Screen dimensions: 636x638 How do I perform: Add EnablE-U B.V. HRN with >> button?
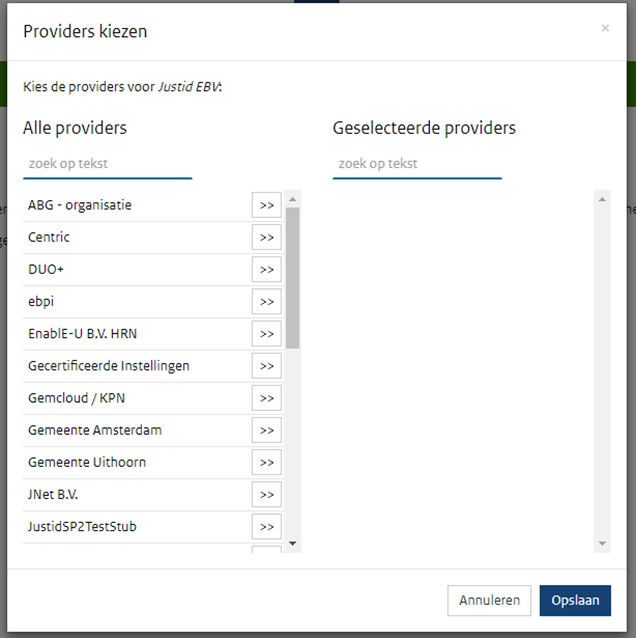tap(267, 334)
